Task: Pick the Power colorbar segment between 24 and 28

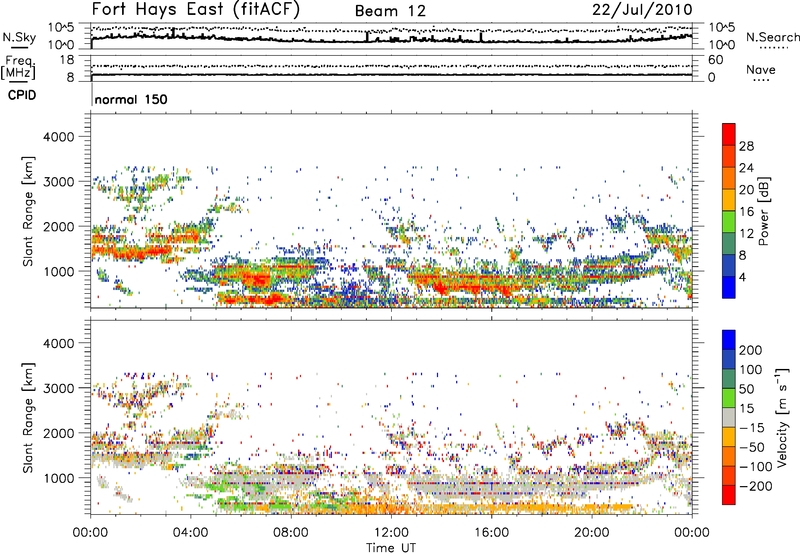Action: pos(729,156)
